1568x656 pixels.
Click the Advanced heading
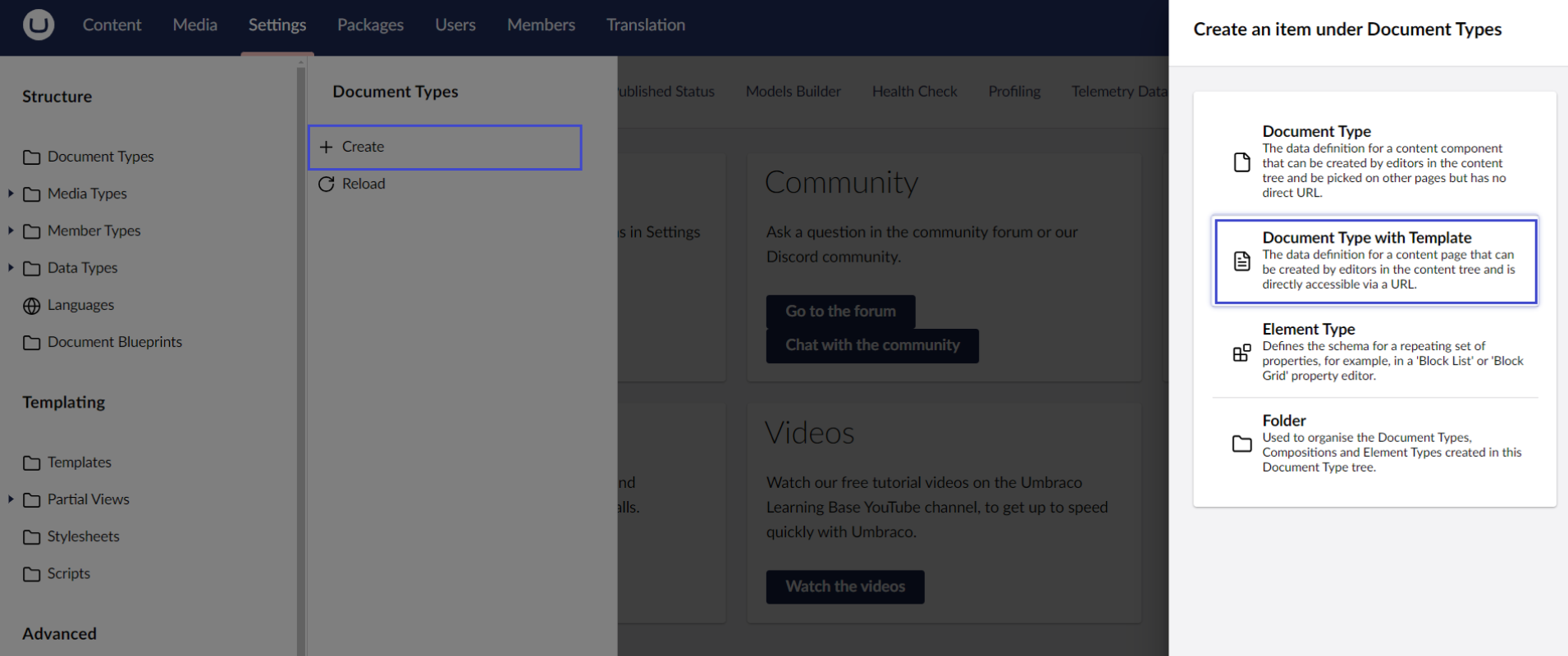[59, 634]
